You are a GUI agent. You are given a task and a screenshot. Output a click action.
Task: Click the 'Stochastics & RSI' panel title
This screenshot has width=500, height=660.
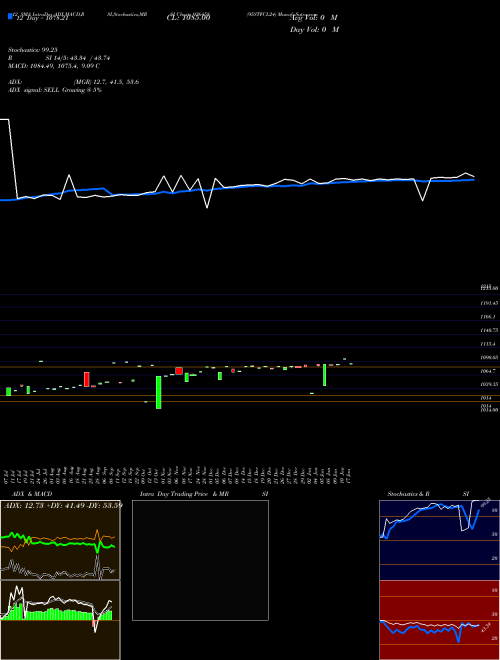click(x=428, y=494)
